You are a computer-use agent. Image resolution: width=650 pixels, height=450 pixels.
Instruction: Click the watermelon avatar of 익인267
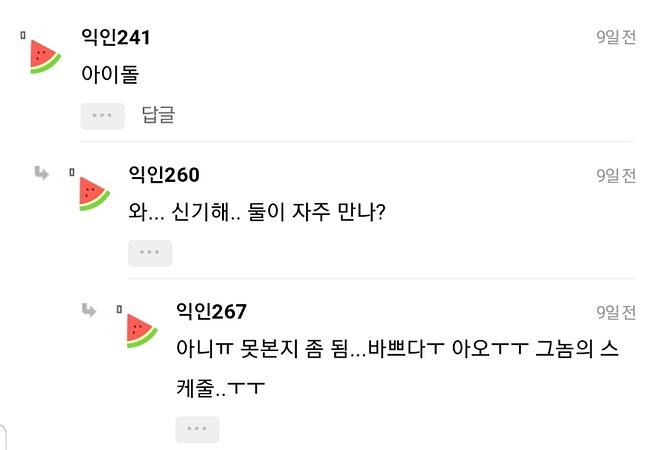pyautogui.click(x=142, y=330)
